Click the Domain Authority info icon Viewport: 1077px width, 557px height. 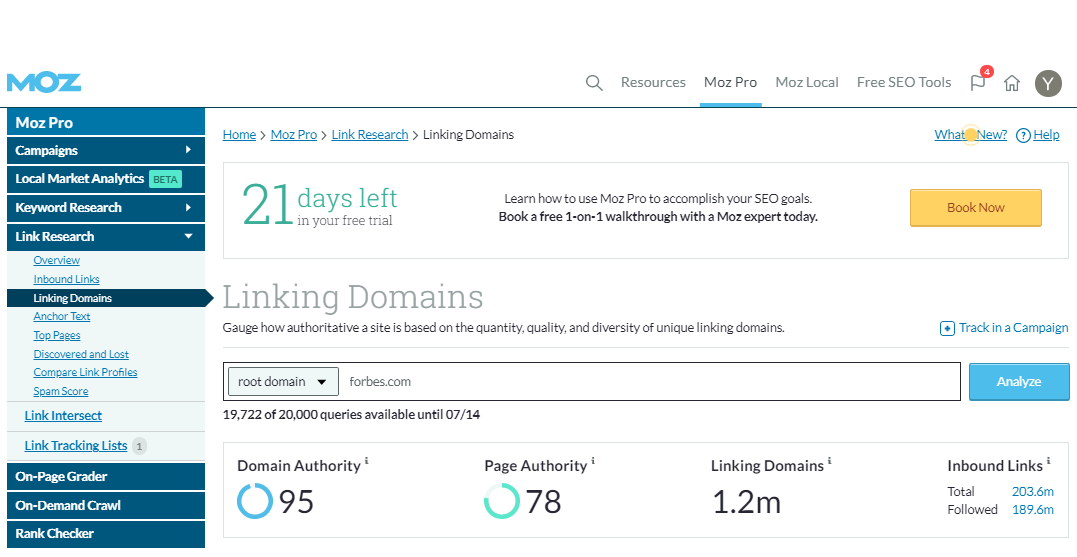(367, 461)
